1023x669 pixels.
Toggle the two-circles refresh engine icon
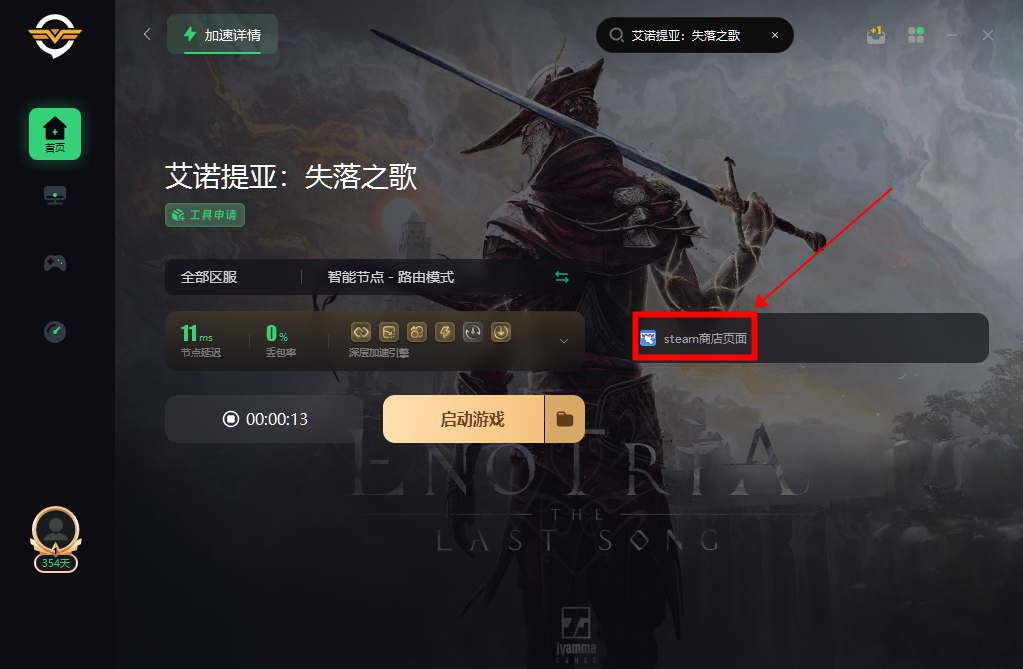pos(417,332)
